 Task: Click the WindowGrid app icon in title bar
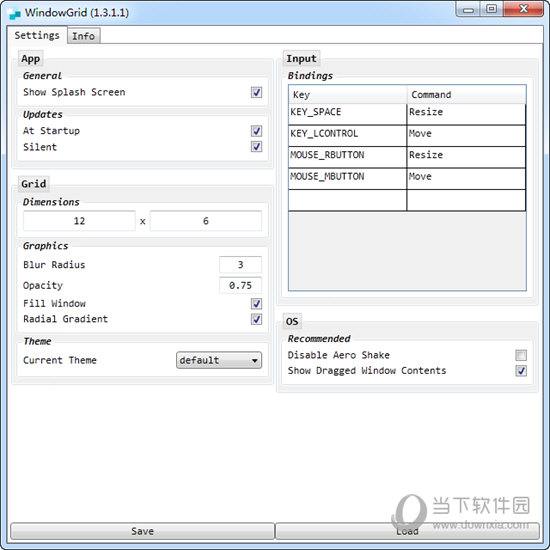[14, 13]
